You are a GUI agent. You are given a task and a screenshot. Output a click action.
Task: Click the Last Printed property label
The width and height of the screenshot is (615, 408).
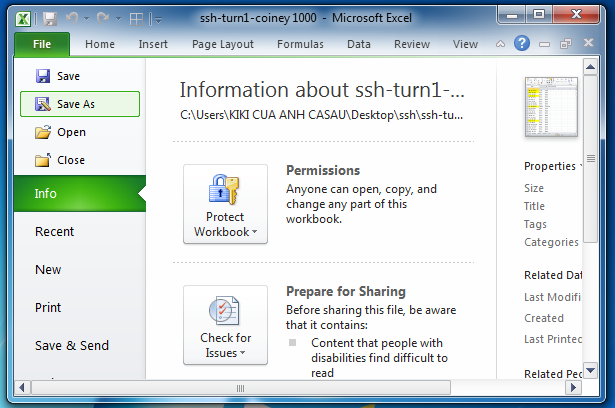(x=553, y=339)
